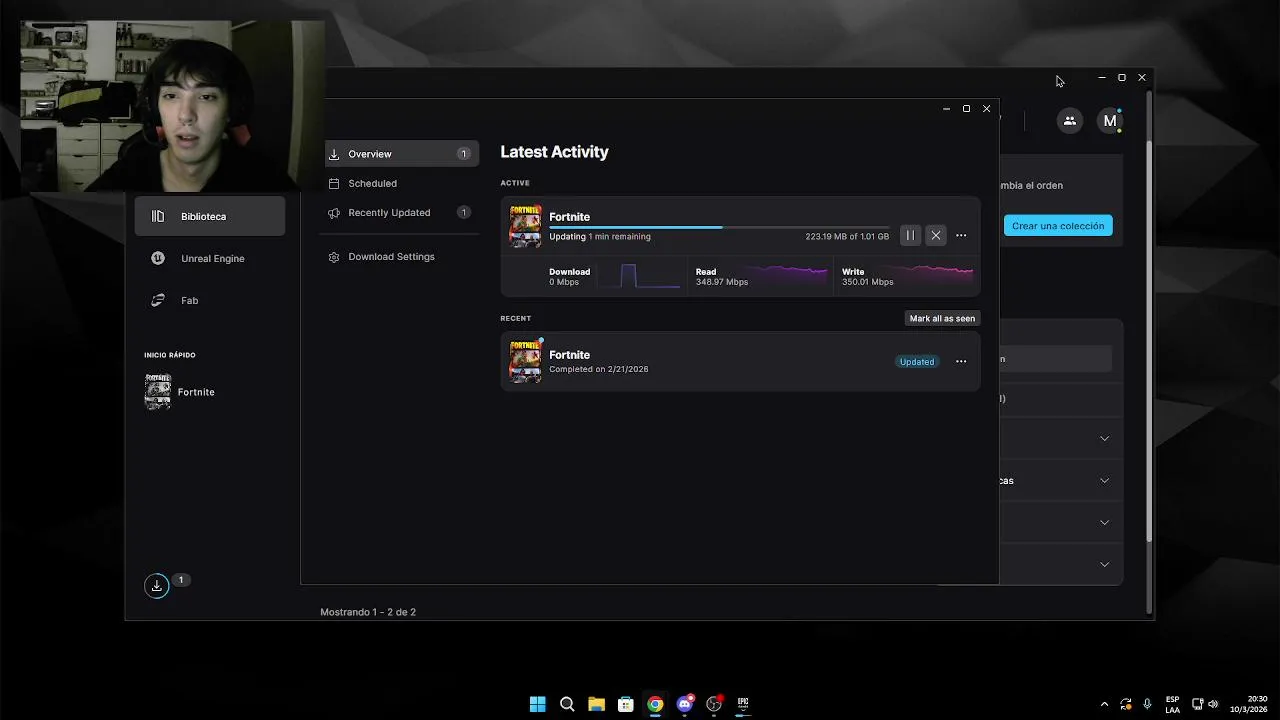Pause the active Fortnite update

coord(910,236)
